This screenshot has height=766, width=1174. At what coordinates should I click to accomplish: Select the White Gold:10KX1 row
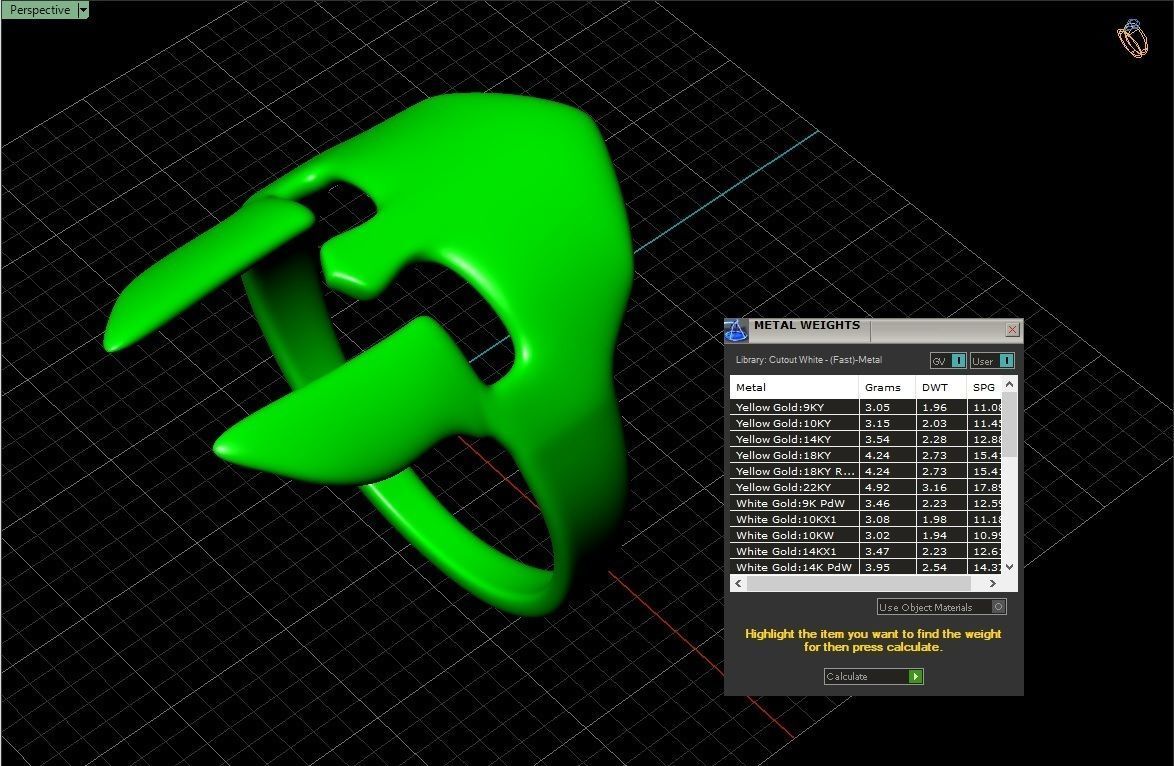866,519
